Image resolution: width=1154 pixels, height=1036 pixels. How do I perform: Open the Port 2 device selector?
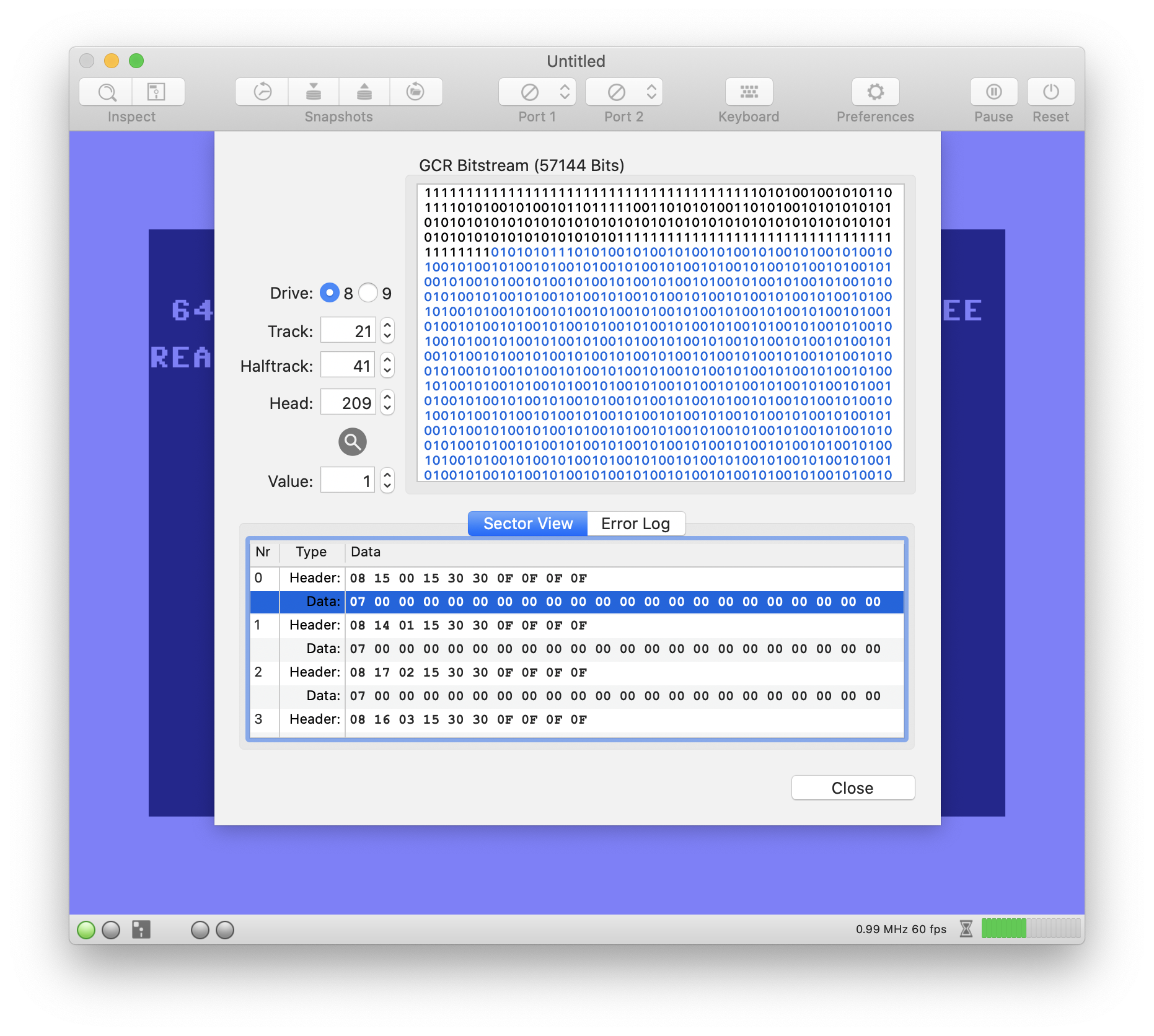[623, 91]
